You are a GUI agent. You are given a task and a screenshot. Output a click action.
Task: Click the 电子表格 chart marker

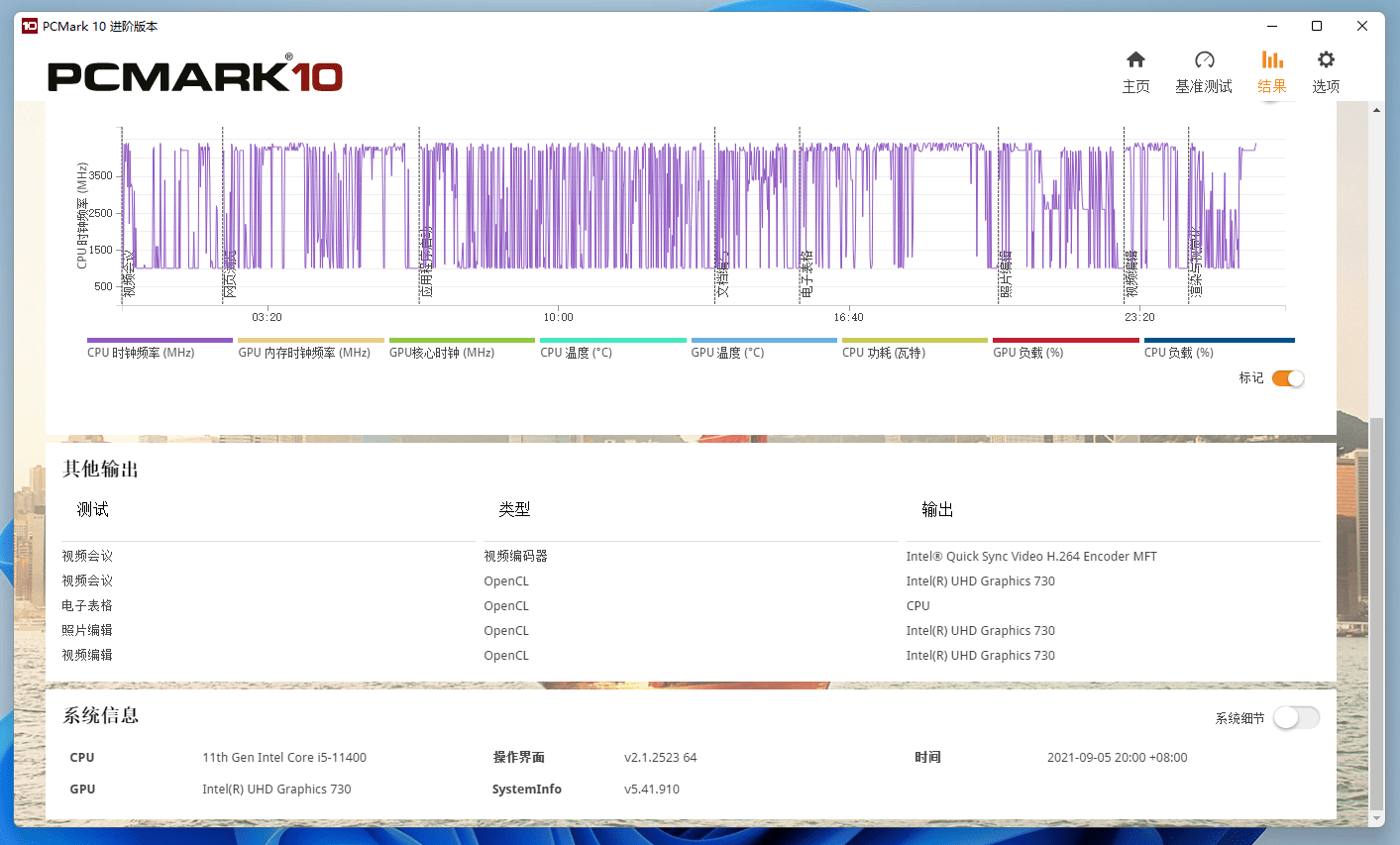tap(807, 273)
